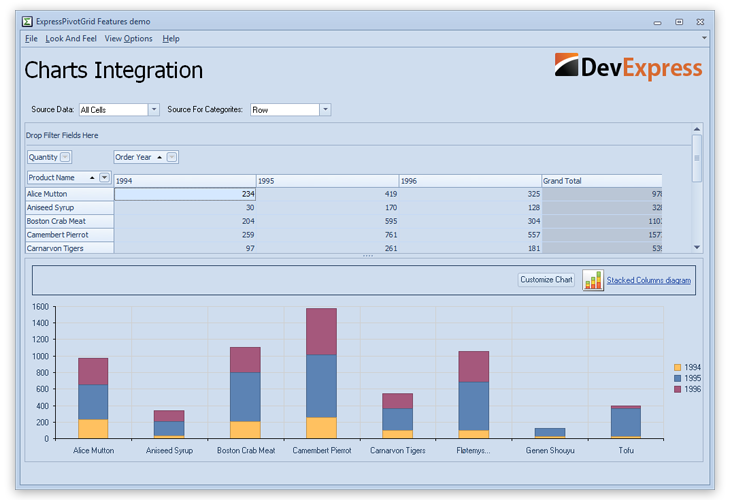Click the cell with value 761
This screenshot has height=500, width=730.
(x=327, y=235)
